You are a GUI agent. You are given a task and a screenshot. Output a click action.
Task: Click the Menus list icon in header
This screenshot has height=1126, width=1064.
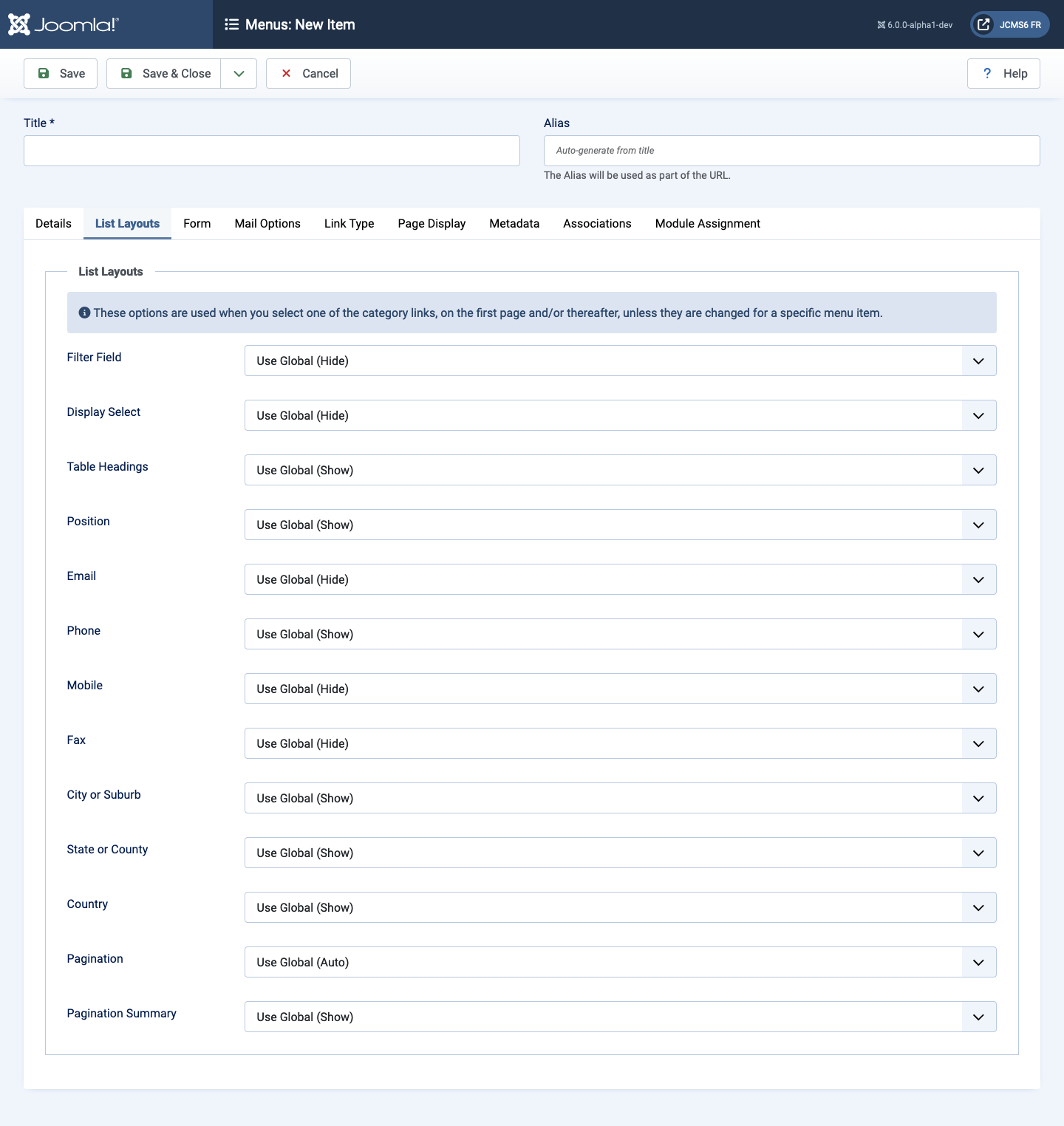point(232,24)
